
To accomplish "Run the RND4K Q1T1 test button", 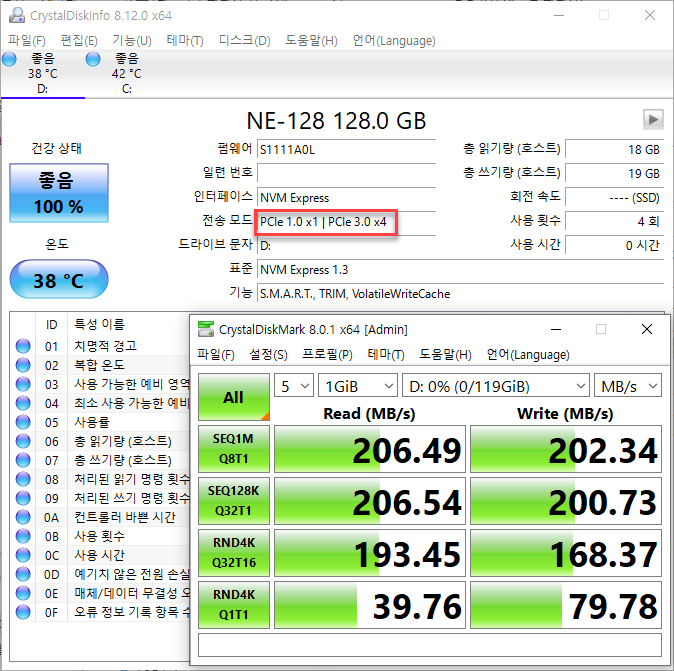I will point(234,605).
